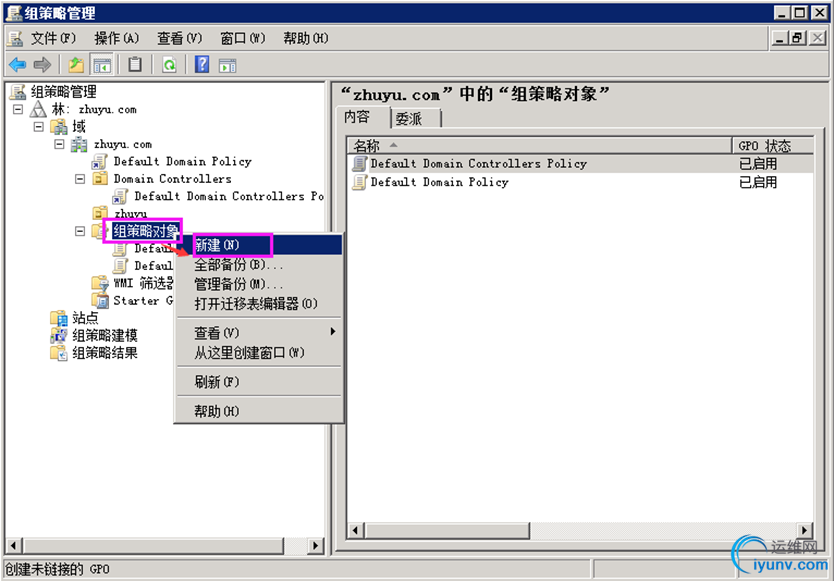Click the right pane horizontal scrollbar thumb
The image size is (834, 581).
447,530
